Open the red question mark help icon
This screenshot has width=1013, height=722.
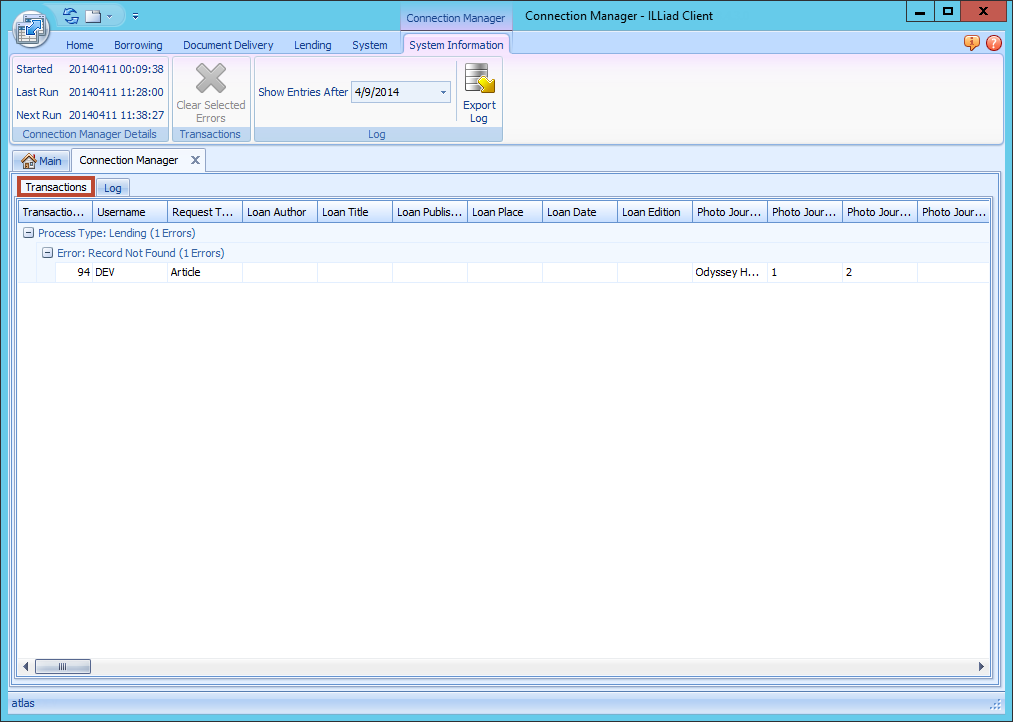point(993,43)
